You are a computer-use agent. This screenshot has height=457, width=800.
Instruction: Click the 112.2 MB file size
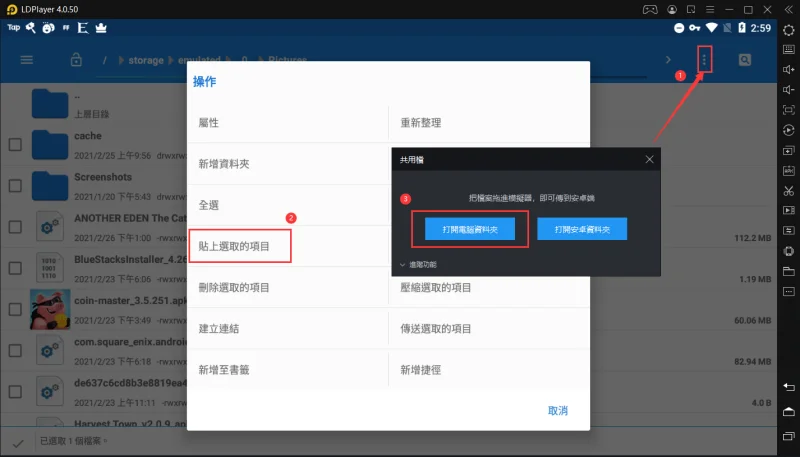point(753,238)
